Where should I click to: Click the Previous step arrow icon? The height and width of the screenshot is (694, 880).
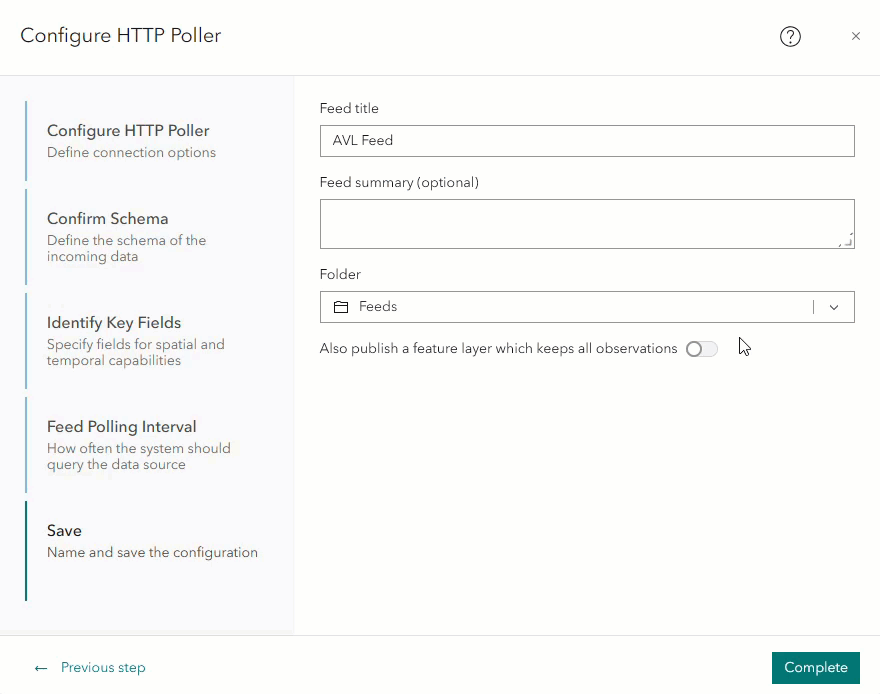click(41, 668)
